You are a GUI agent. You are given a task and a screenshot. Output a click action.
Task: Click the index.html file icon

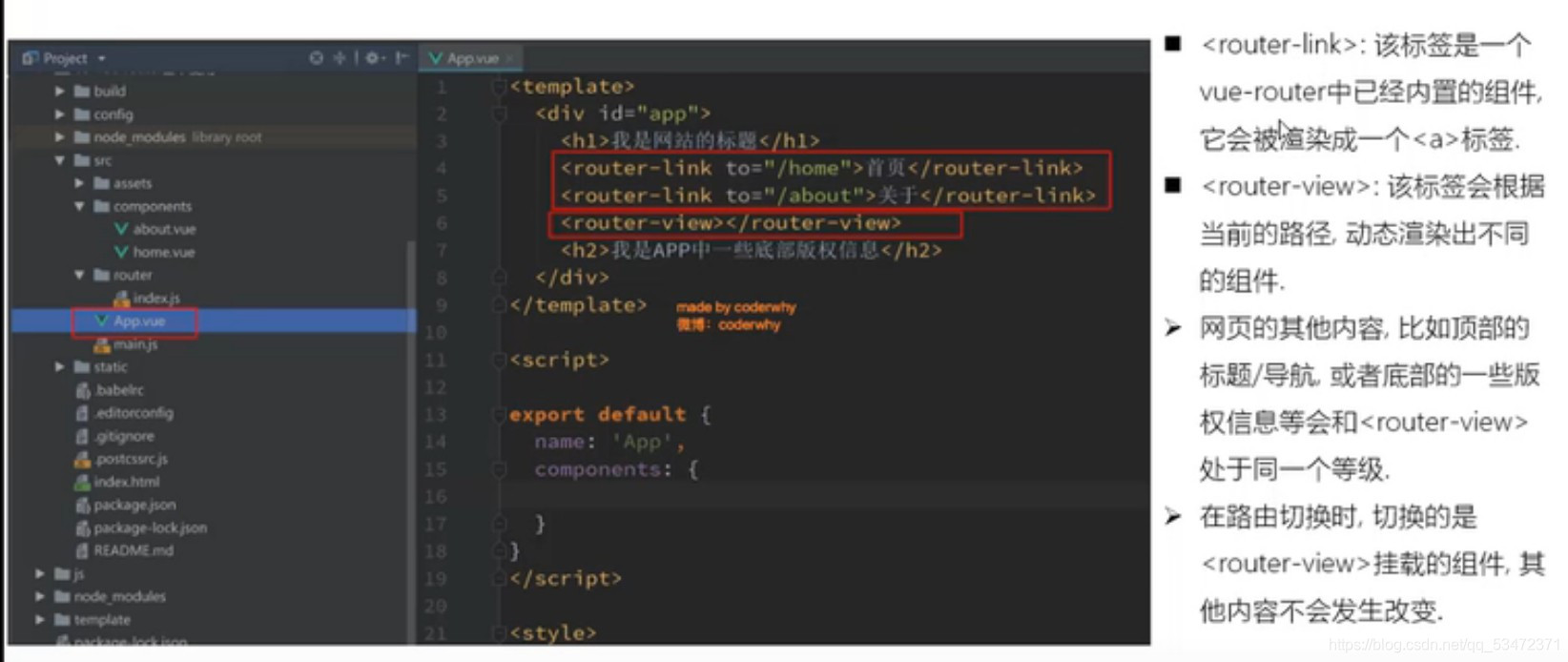pyautogui.click(x=83, y=482)
